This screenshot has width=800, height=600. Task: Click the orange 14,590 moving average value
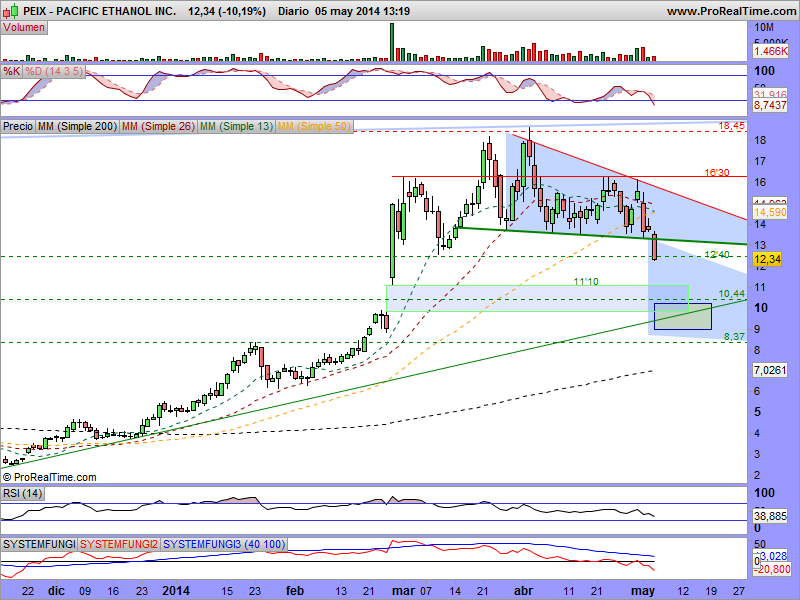770,212
